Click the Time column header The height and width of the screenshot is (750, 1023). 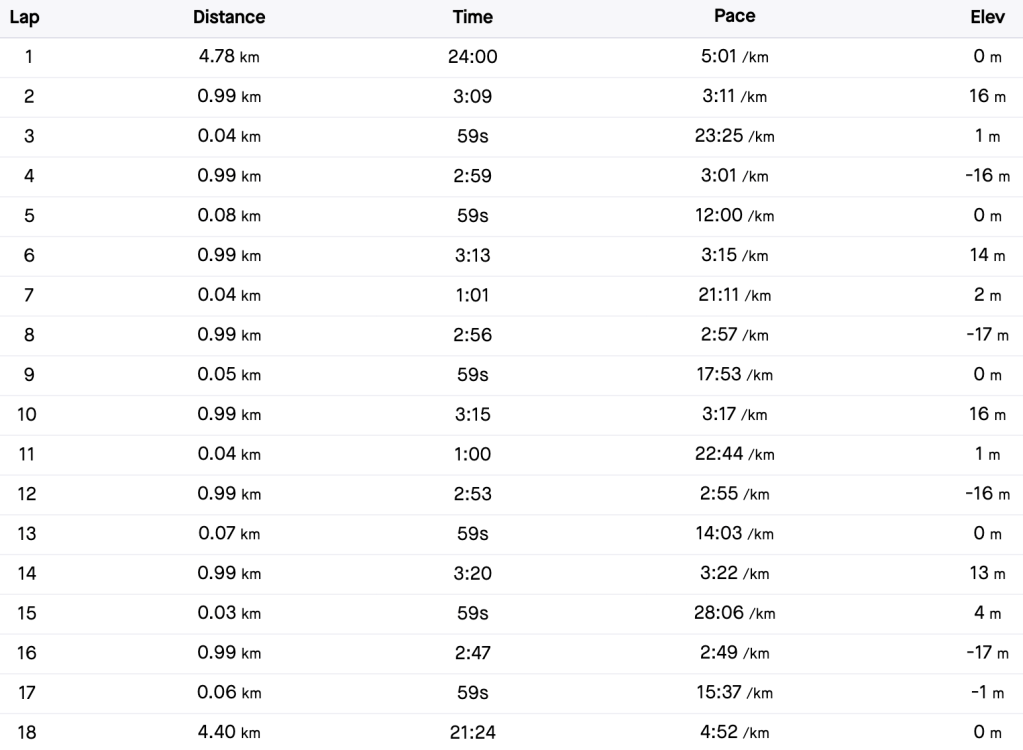pos(473,17)
